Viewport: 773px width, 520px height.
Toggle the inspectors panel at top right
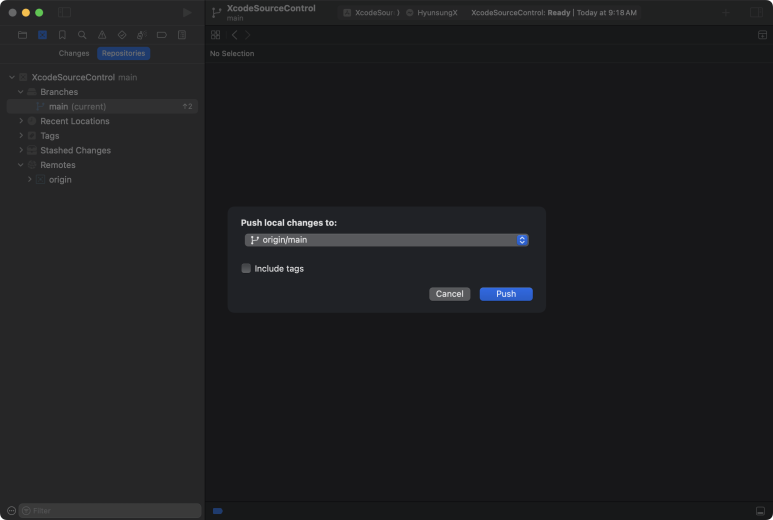coord(756,13)
